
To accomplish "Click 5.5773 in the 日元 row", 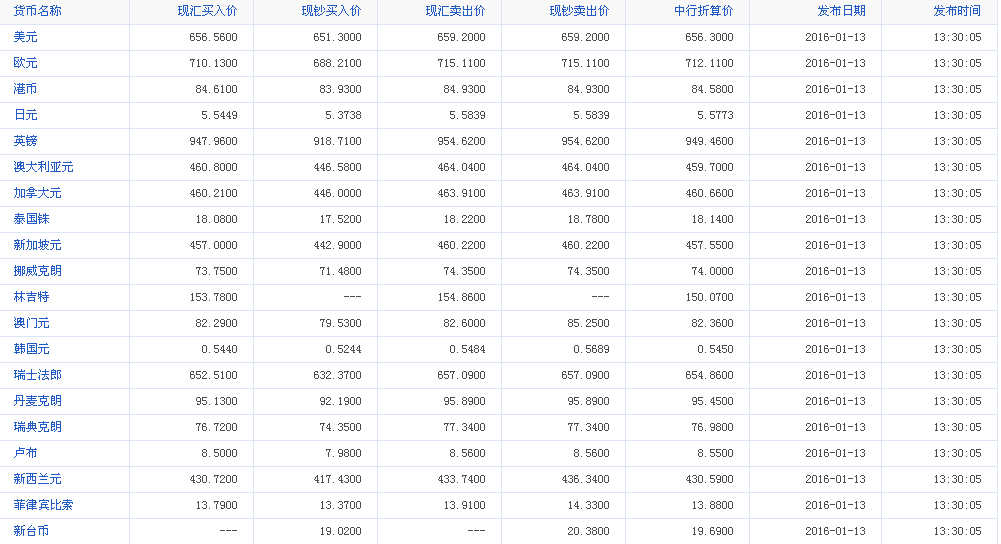I will 715,116.
